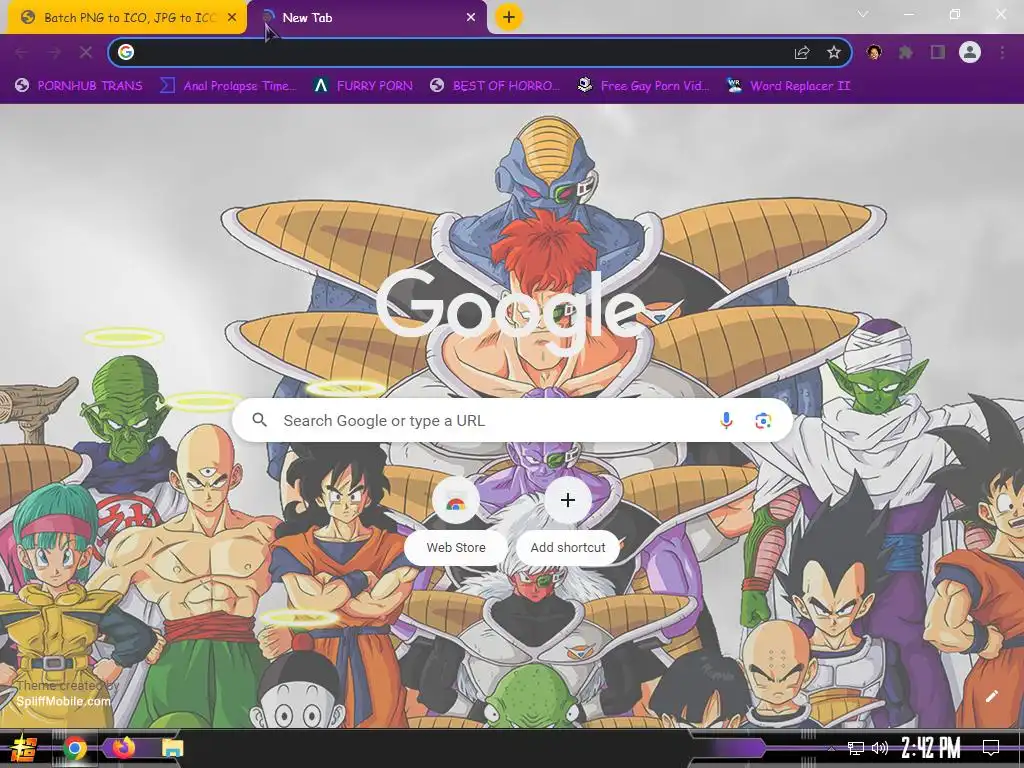The height and width of the screenshot is (768, 1024).
Task: Select the New Tab browser tab
Action: pyautogui.click(x=369, y=18)
